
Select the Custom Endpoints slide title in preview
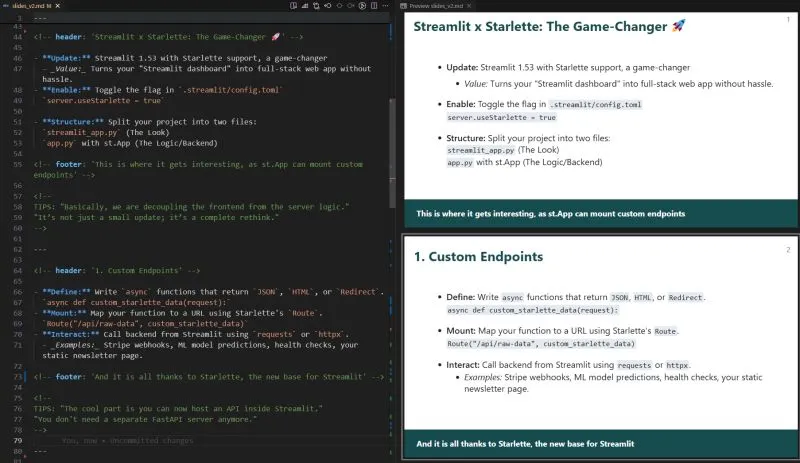[x=478, y=257]
